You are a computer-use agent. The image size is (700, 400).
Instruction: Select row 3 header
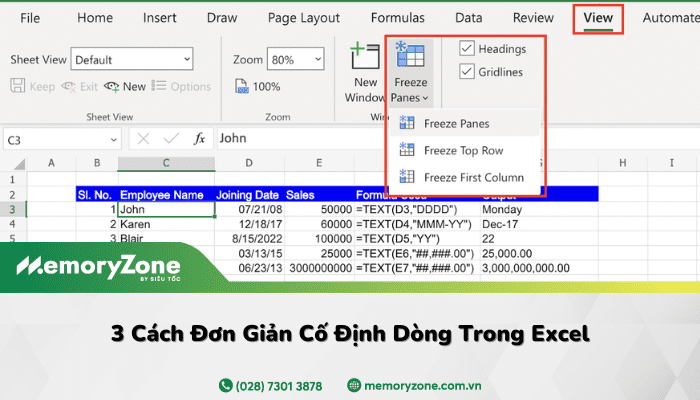(13, 209)
